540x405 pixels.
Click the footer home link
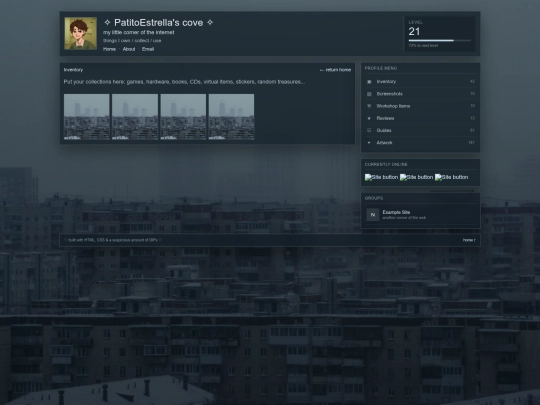[469, 240]
